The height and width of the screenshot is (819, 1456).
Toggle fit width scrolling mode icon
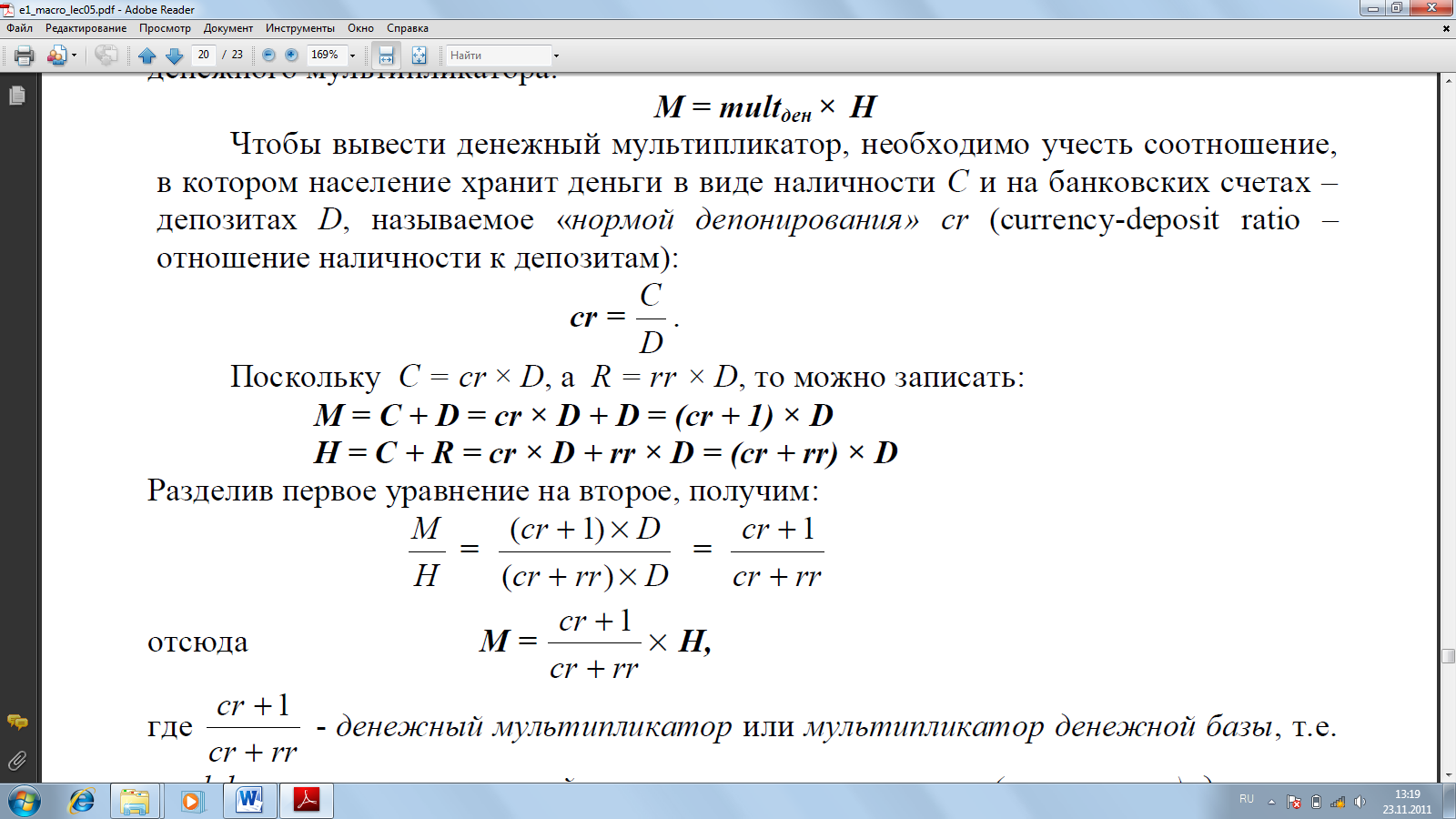387,56
